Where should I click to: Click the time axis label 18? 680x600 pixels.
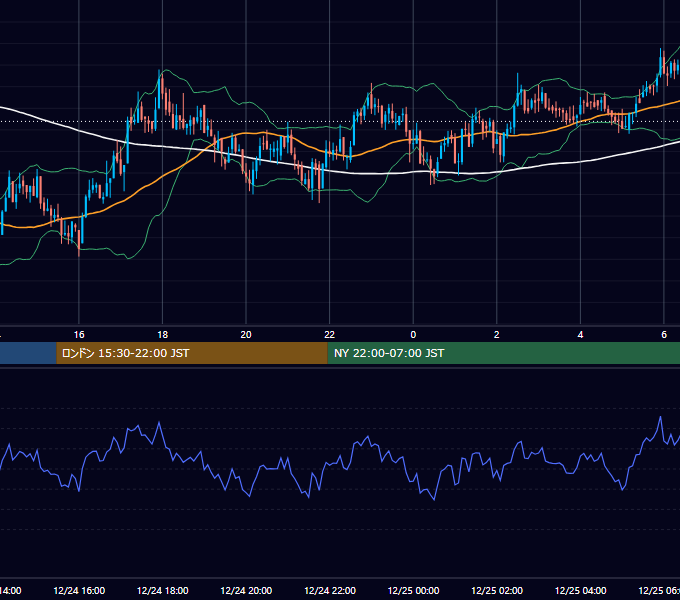[x=162, y=335]
